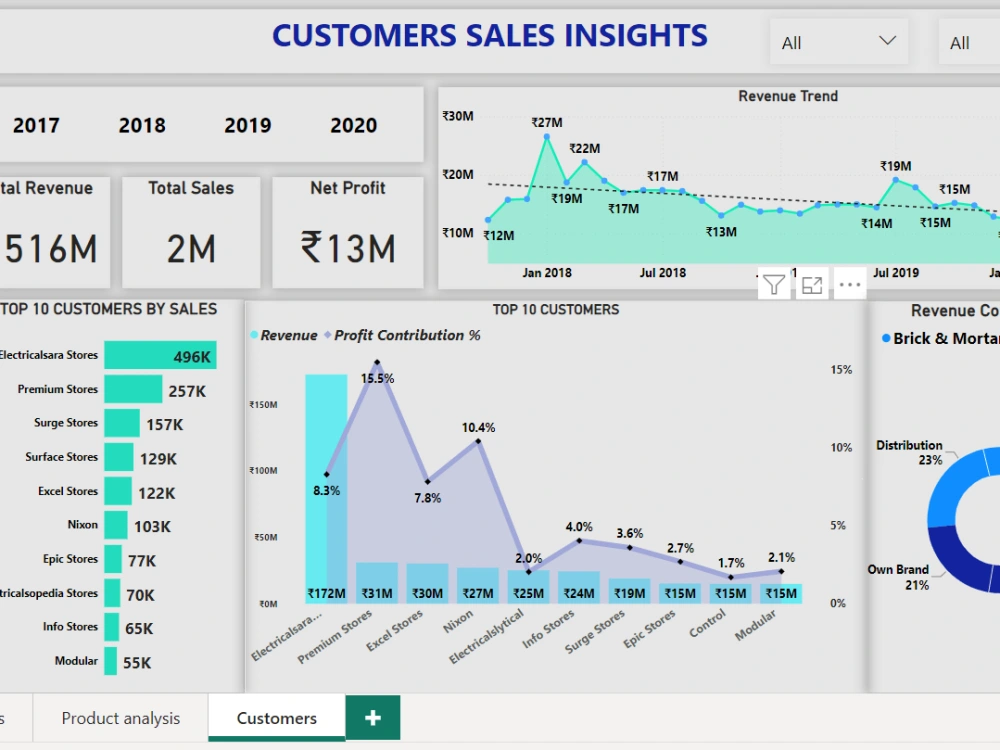The height and width of the screenshot is (750, 1000).
Task: Expand the chevron on the All filter
Action: (888, 41)
